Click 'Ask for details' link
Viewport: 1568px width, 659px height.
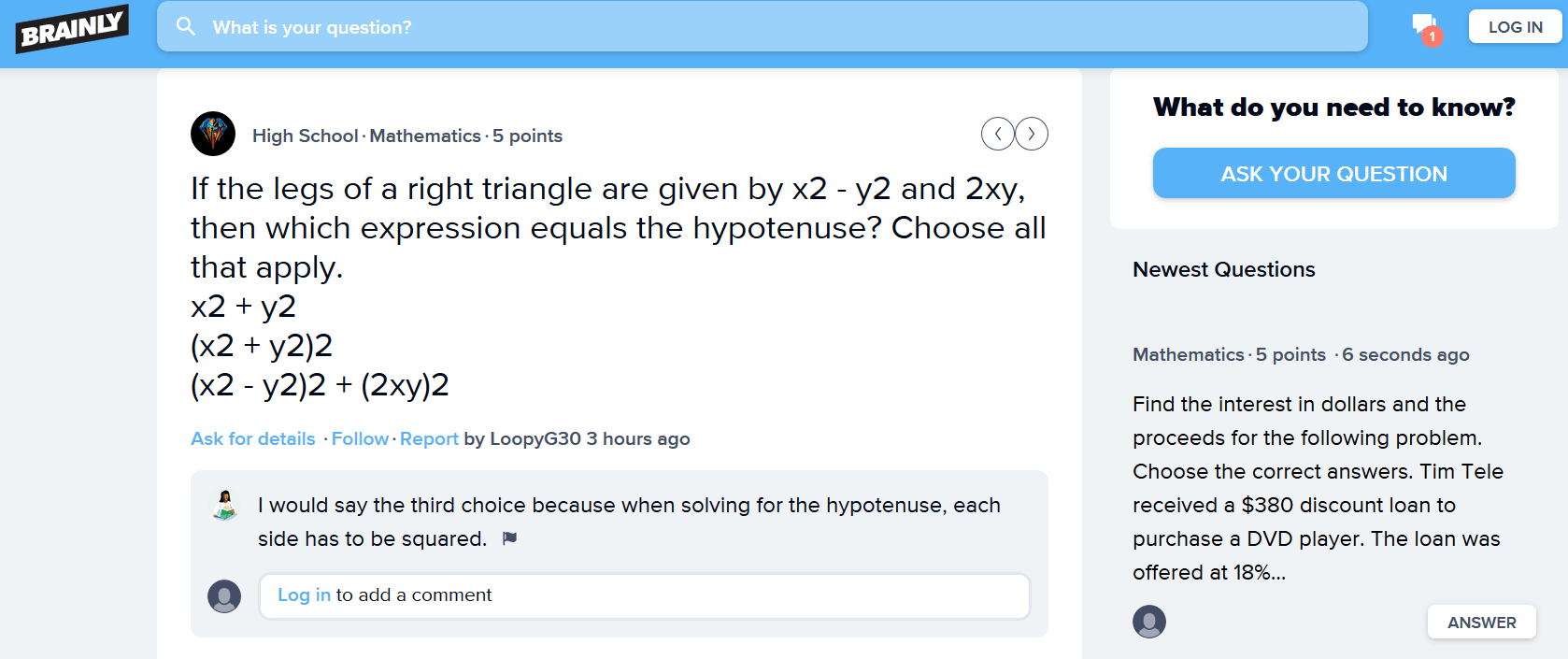253,438
